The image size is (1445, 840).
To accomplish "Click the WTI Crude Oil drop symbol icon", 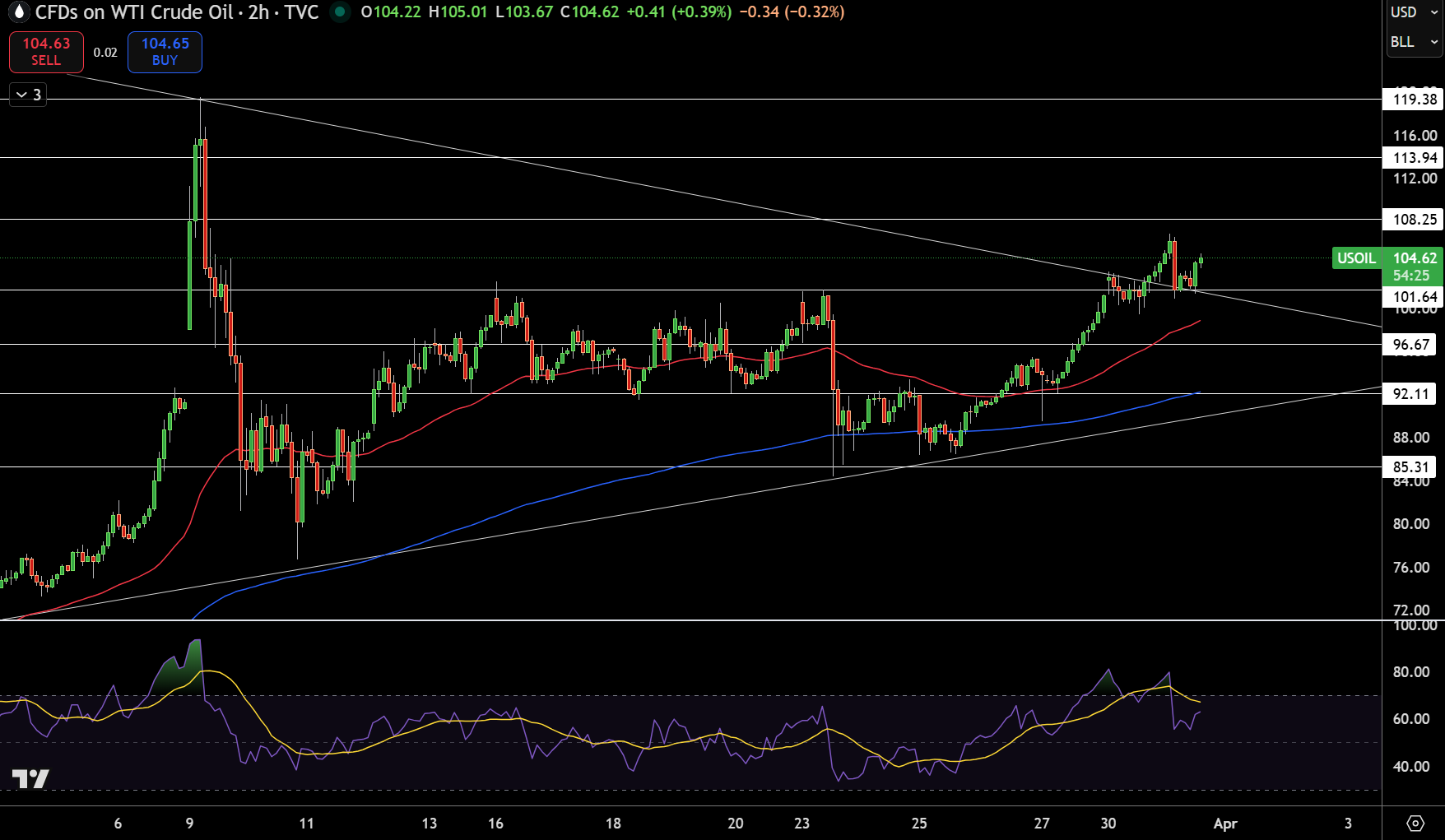I will coord(19,12).
